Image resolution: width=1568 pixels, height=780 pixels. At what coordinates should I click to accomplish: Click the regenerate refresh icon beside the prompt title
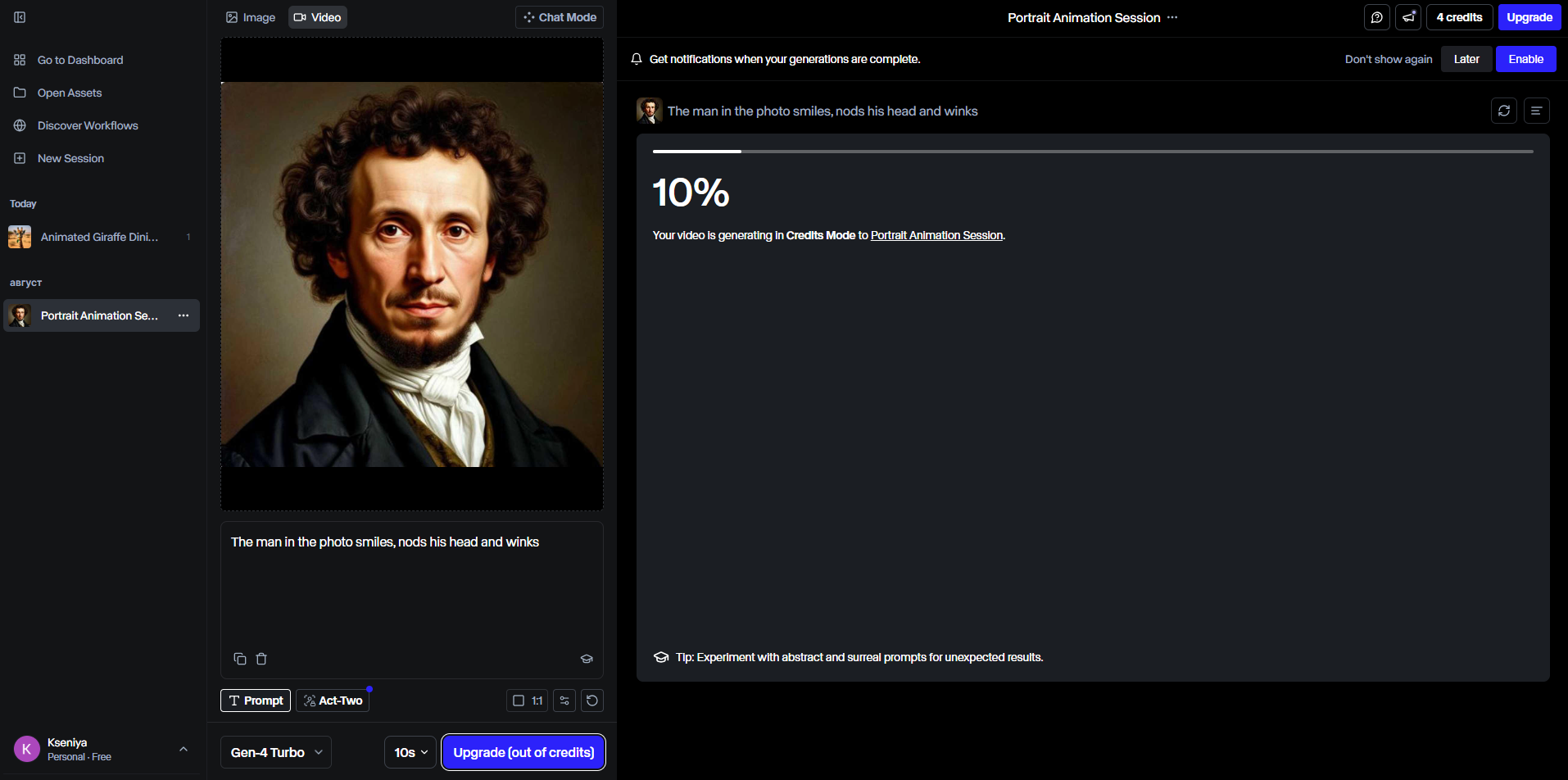[x=1504, y=111]
